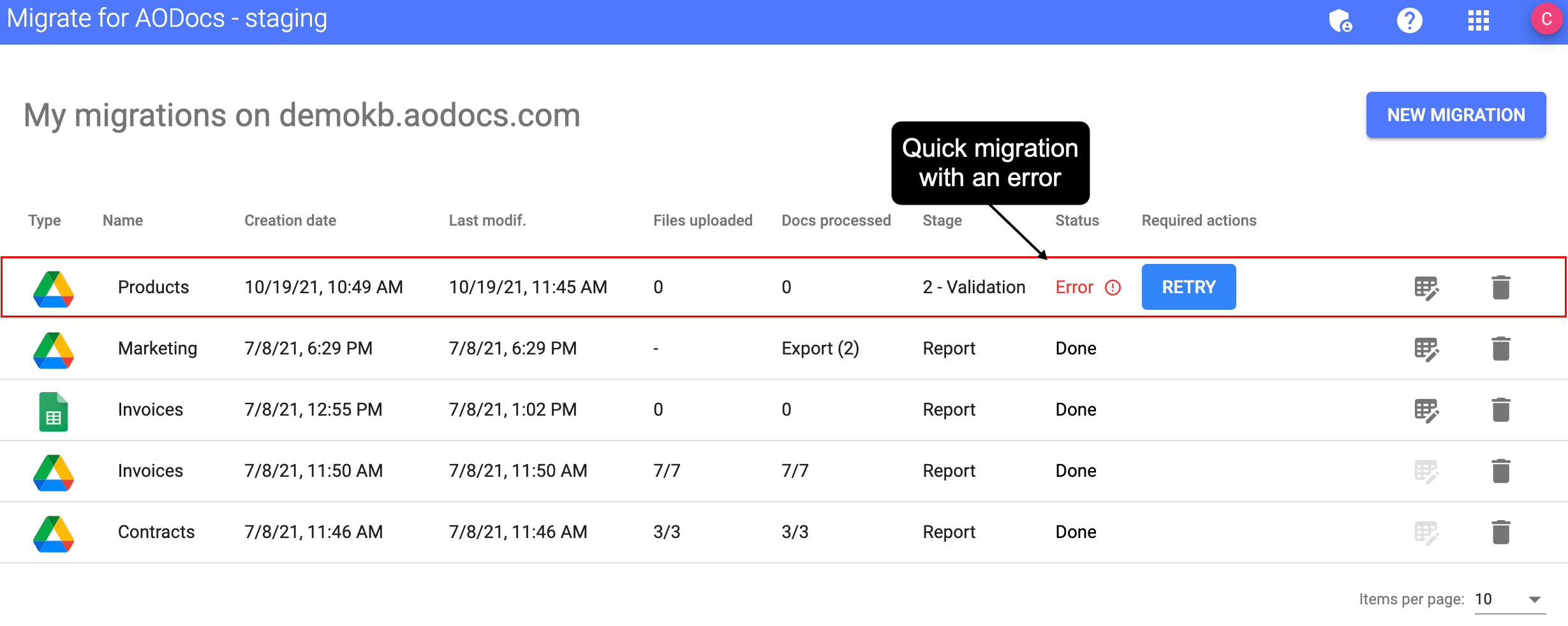Viewport: 1568px width, 626px height.
Task: Open the admin shield account icon
Action: (x=1340, y=20)
